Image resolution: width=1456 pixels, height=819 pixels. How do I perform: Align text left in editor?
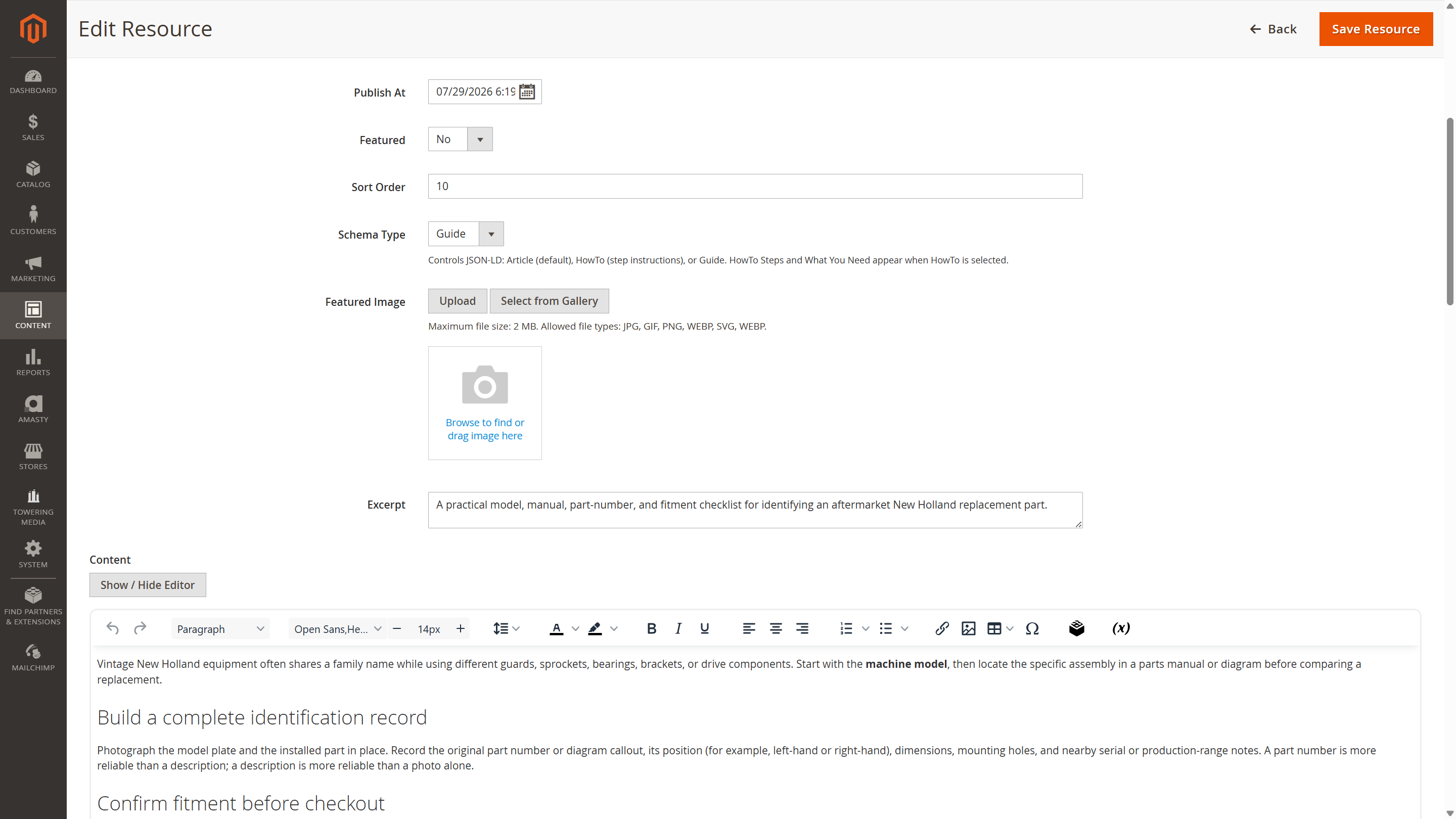click(x=749, y=628)
